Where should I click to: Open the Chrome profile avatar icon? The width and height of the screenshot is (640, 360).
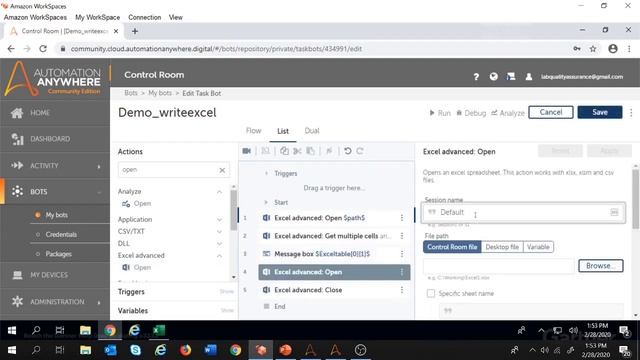(x=613, y=49)
